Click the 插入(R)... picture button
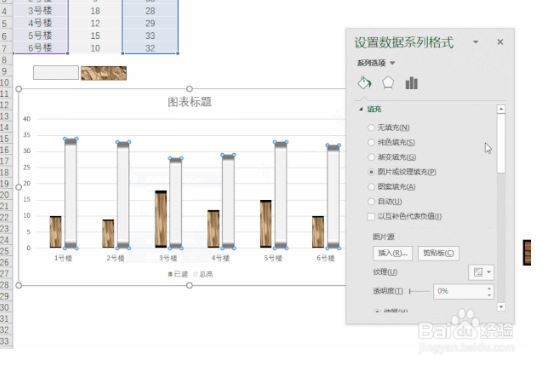This screenshot has height=367, width=546. (x=393, y=253)
